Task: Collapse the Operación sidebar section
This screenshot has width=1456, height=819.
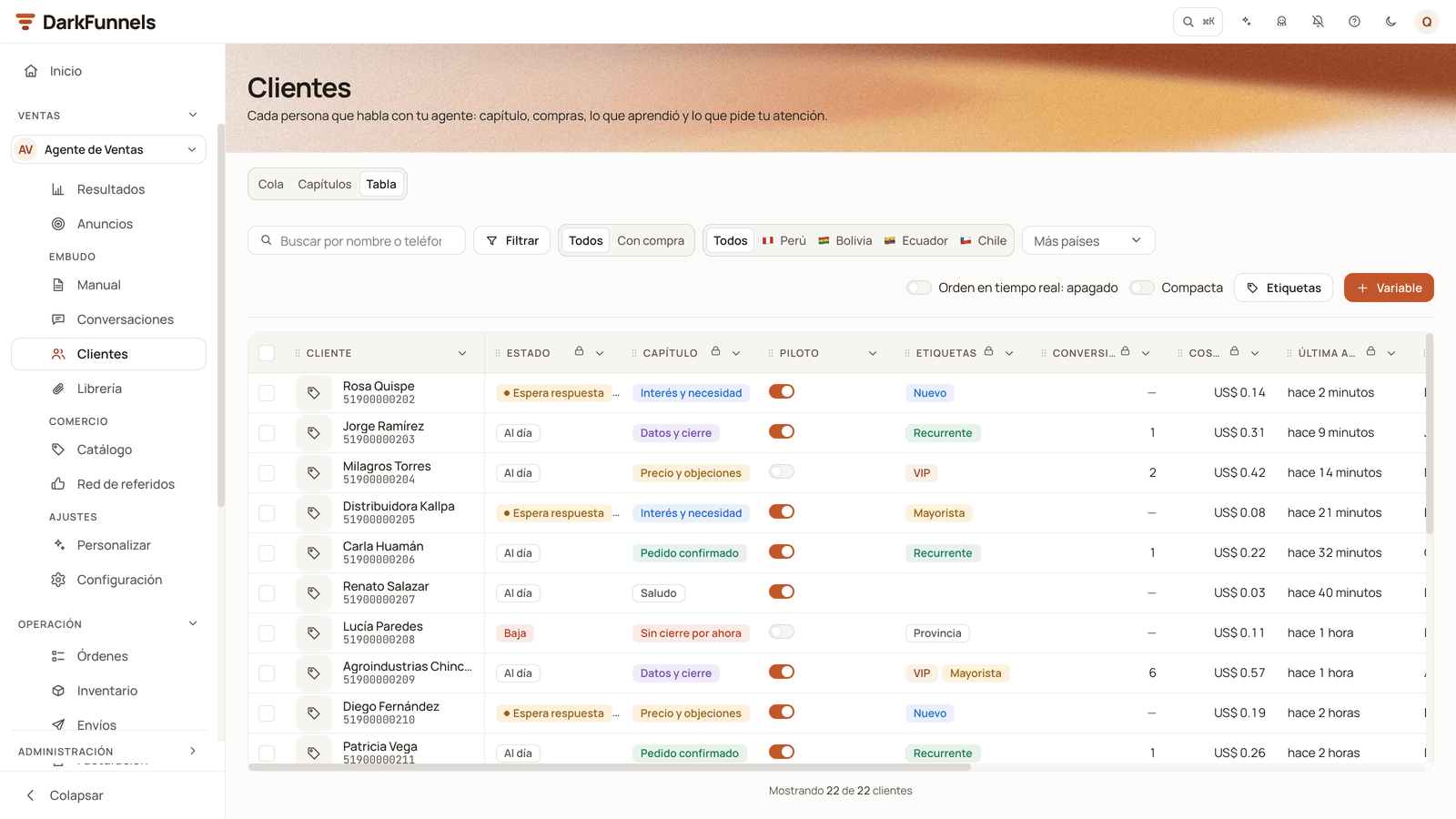Action: coord(193,623)
